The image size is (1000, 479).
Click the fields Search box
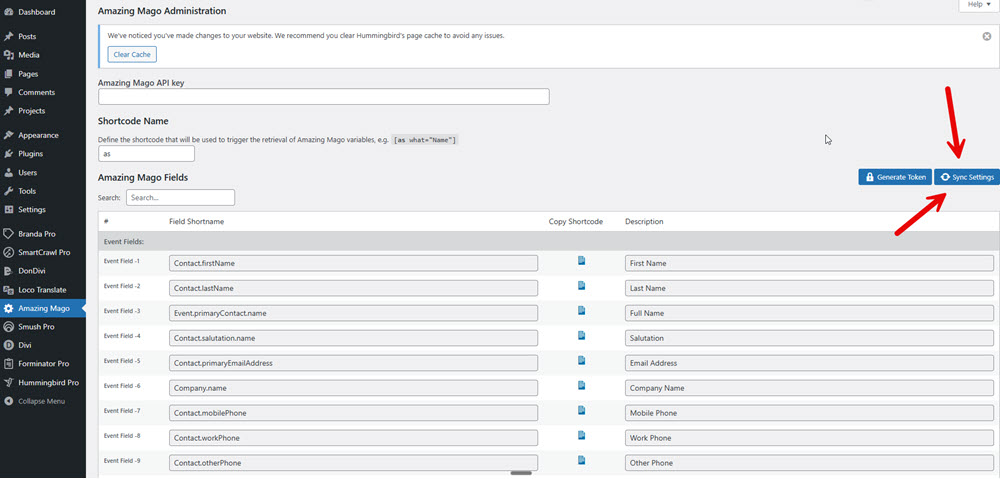[180, 198]
